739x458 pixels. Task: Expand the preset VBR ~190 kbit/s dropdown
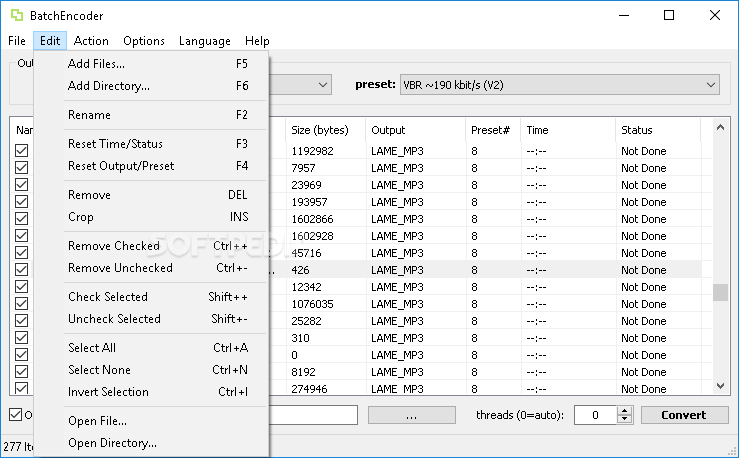(x=710, y=85)
